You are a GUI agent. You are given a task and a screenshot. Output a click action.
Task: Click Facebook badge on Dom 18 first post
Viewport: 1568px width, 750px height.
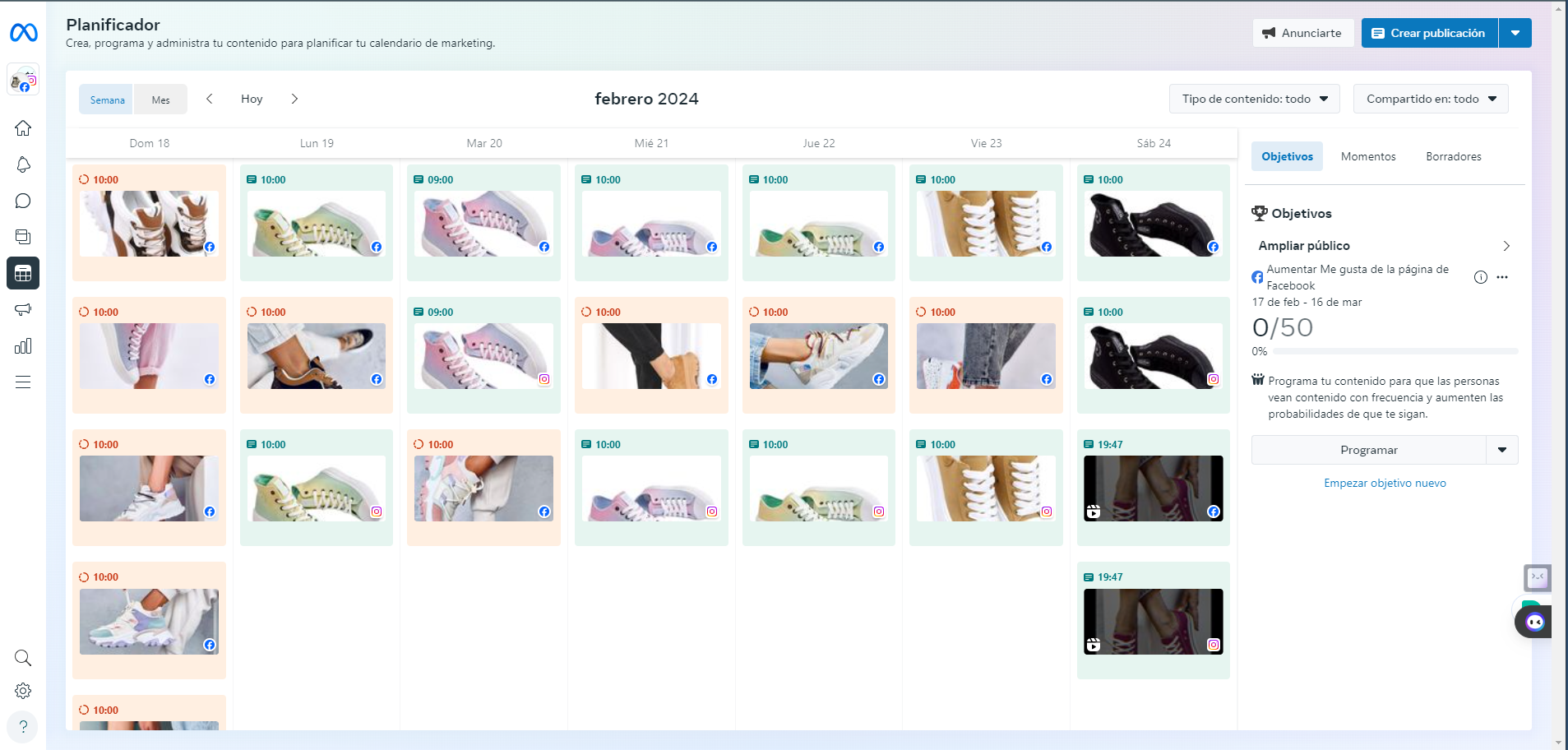point(210,247)
